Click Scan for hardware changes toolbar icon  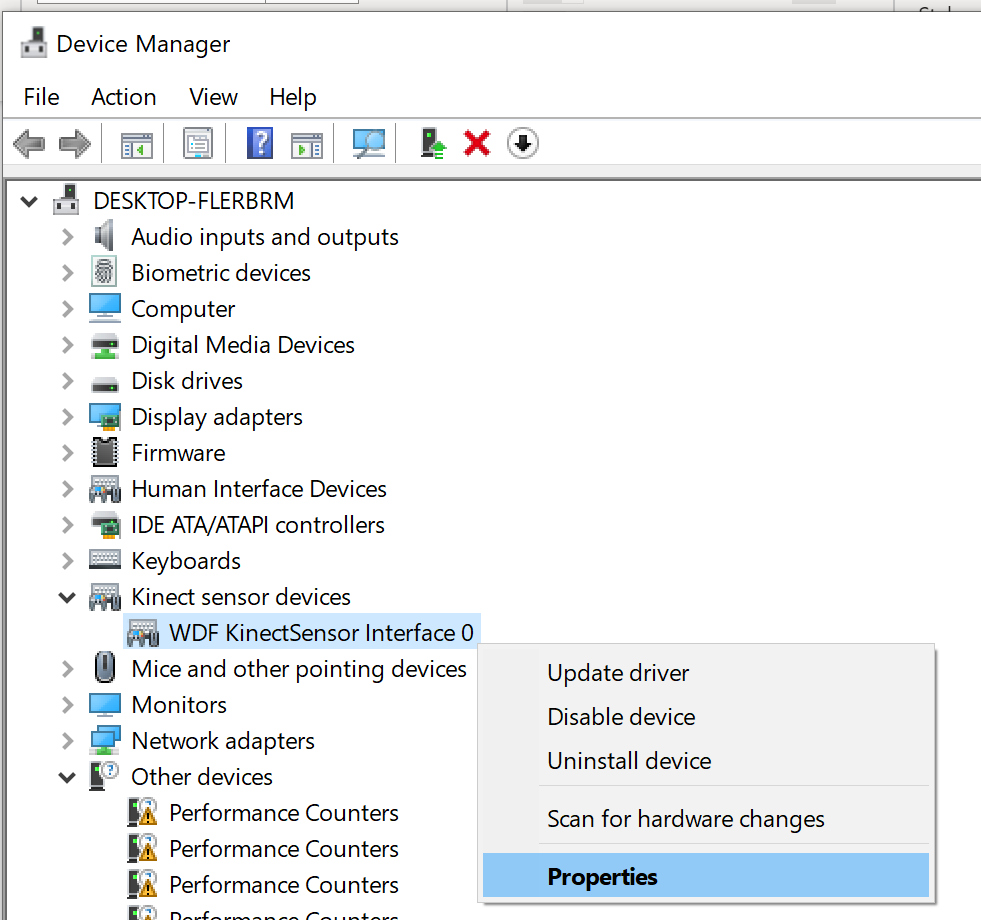point(369,143)
